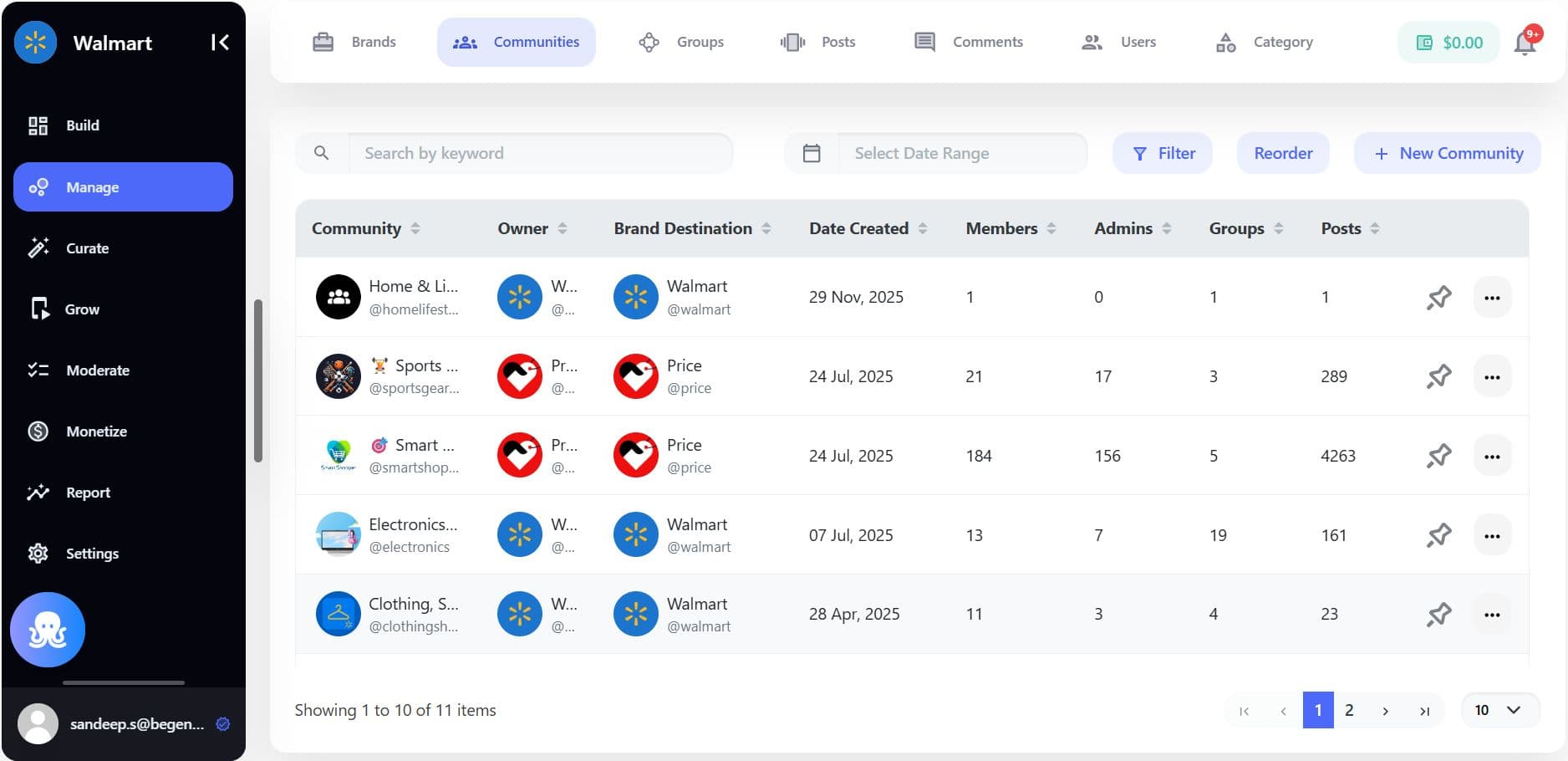
Task: Open more options for Clothing community
Action: coord(1492,615)
